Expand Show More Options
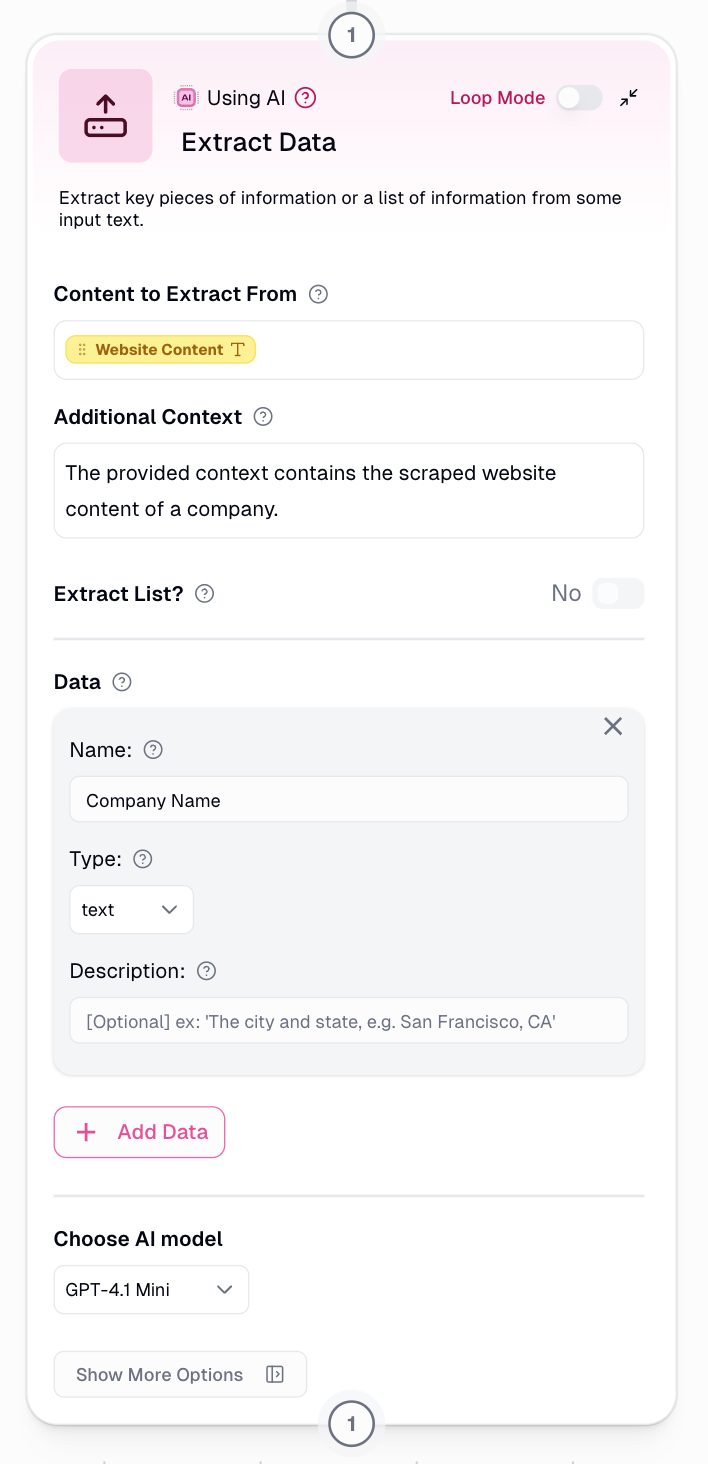The height and width of the screenshot is (1464, 708). click(180, 1375)
